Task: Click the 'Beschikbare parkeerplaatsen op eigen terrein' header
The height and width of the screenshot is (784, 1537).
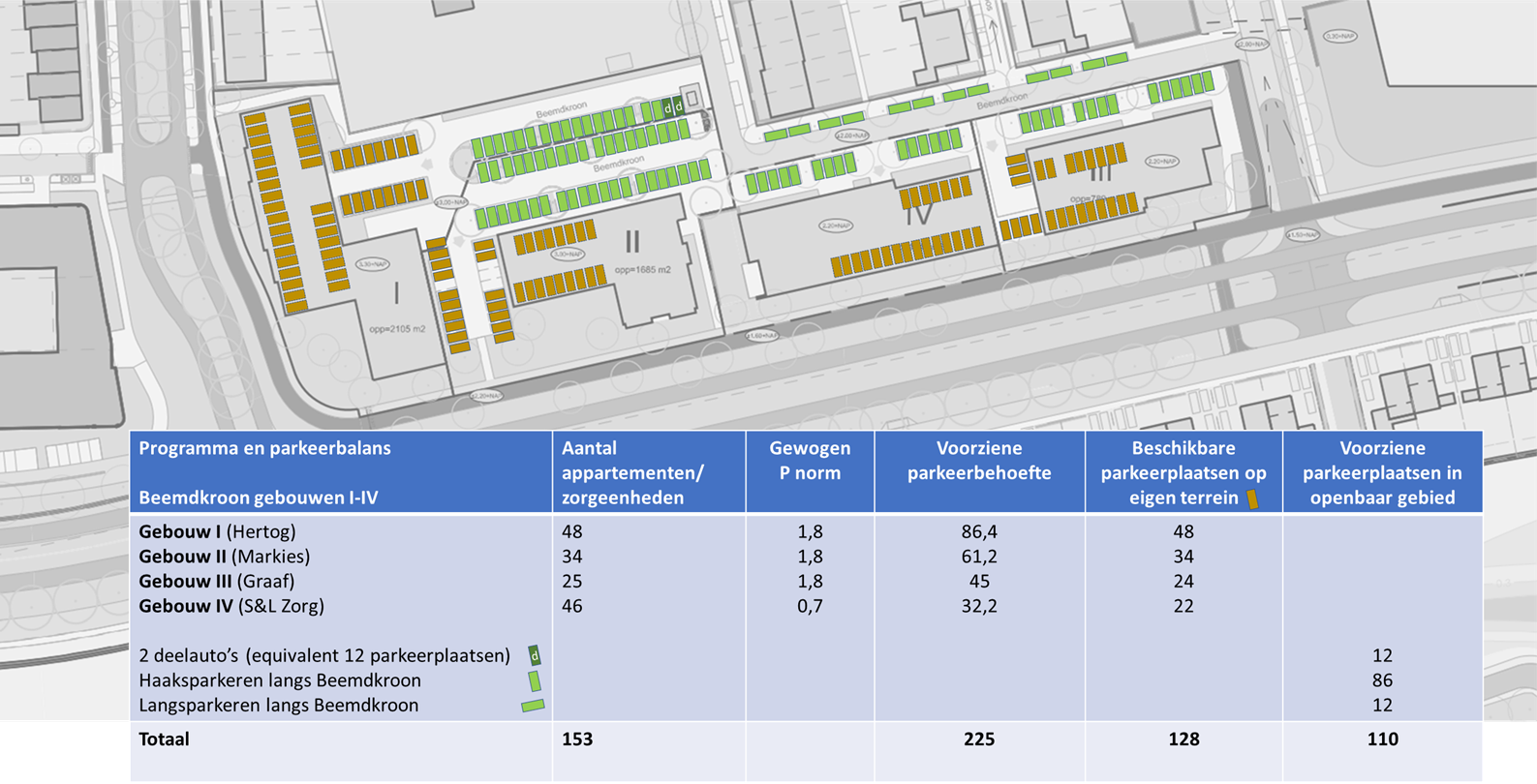Action: [x=1183, y=473]
